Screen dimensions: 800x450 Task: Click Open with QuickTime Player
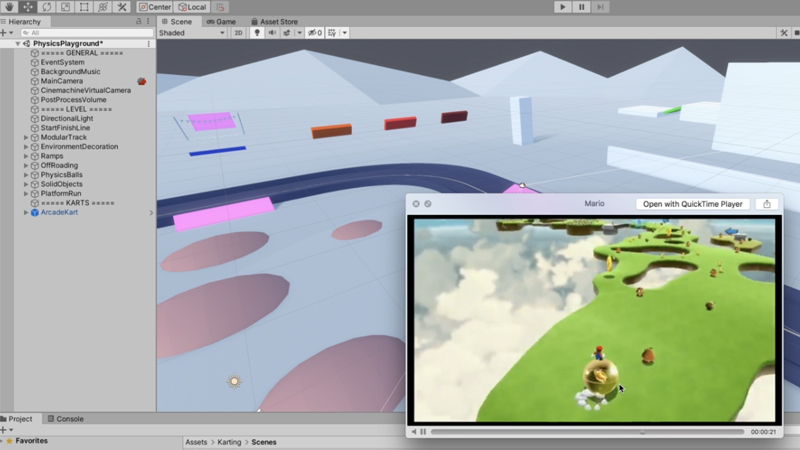pyautogui.click(x=692, y=204)
